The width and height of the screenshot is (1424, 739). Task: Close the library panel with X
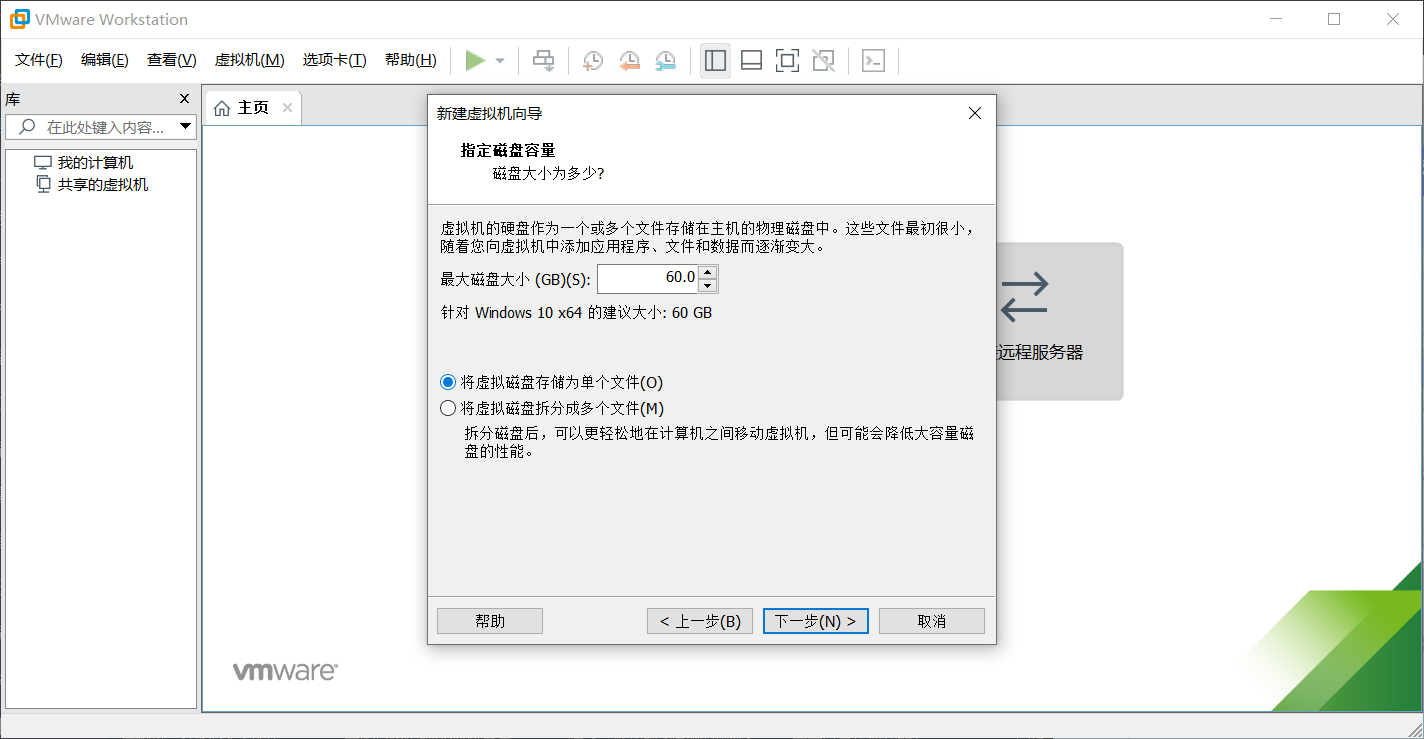point(184,99)
